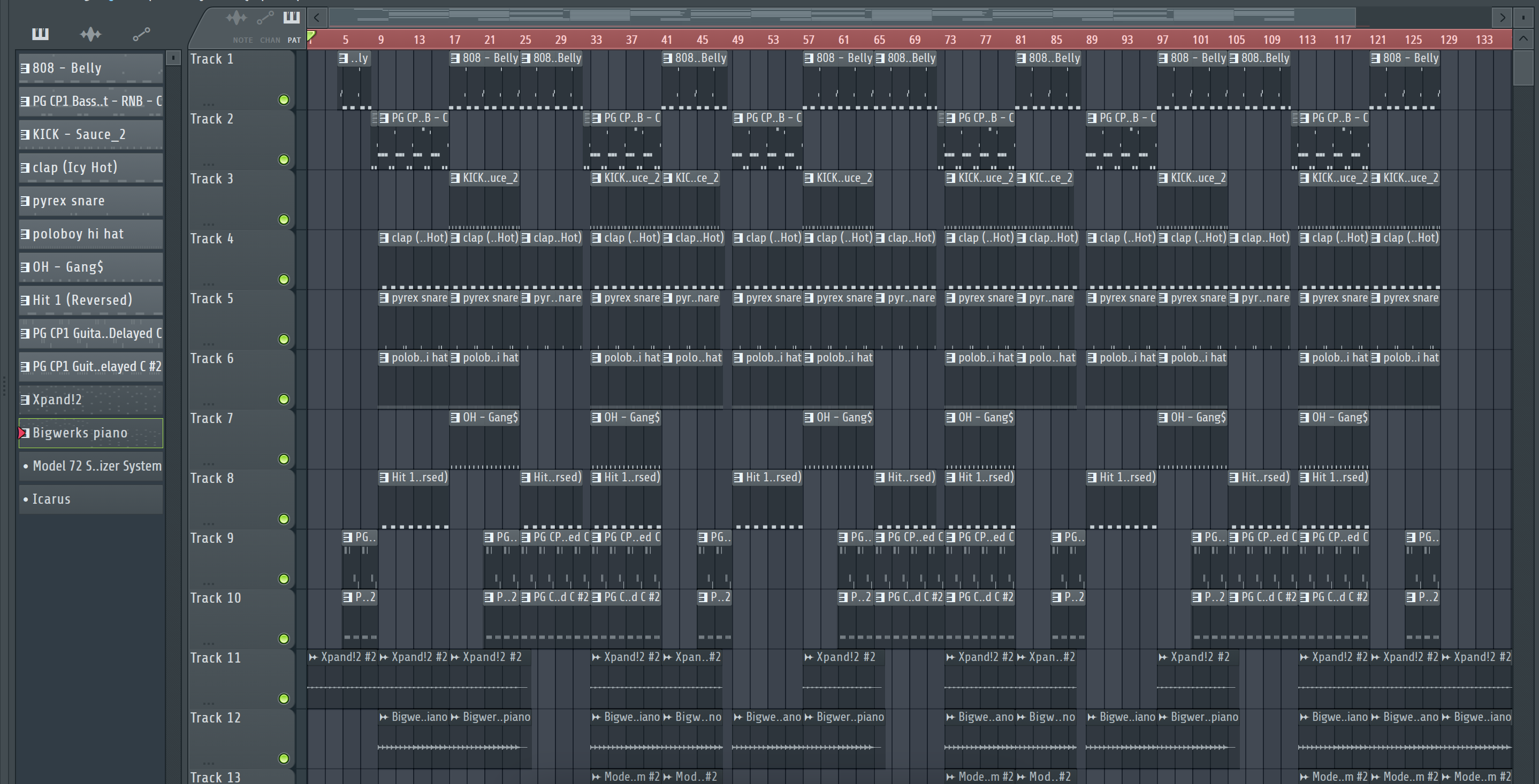
Task: Select the 808 - Belly pattern in the picker
Action: pyautogui.click(x=91, y=68)
